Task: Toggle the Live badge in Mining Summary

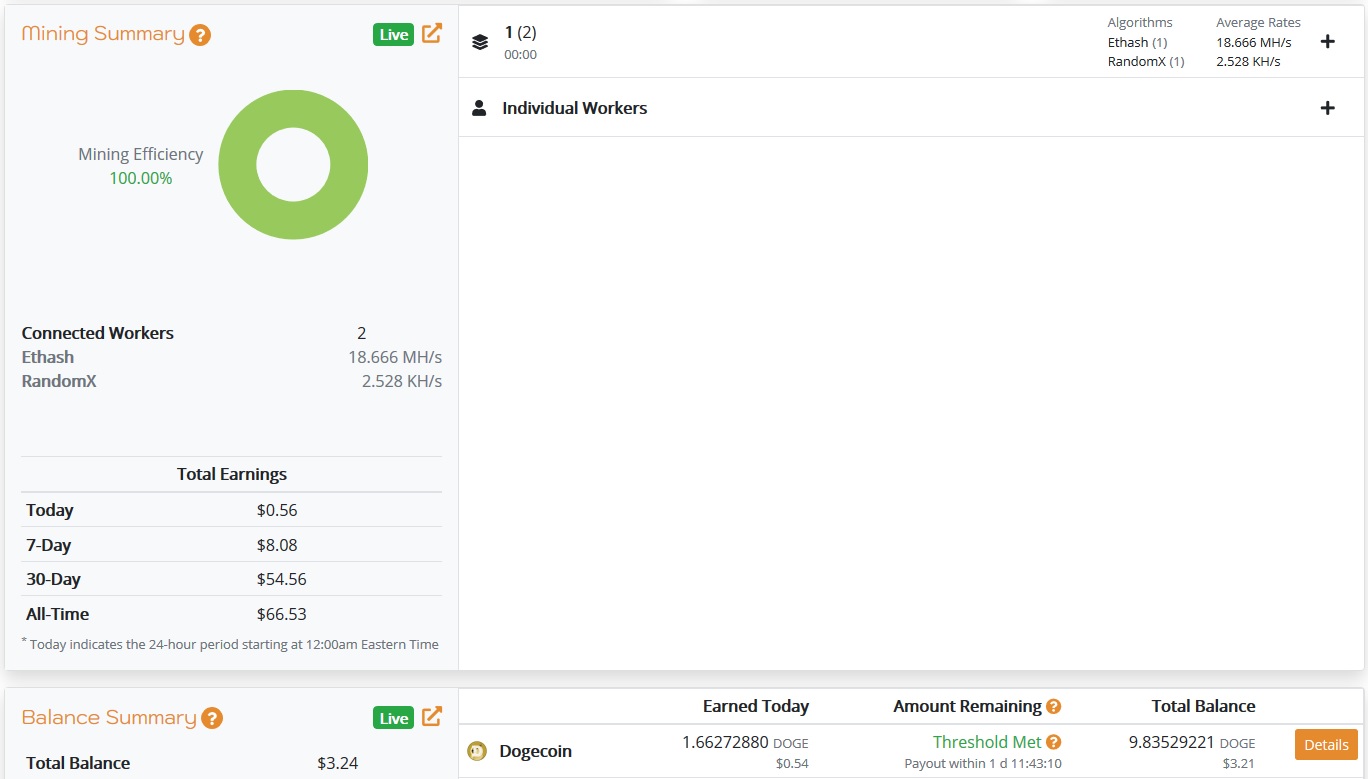Action: (393, 35)
